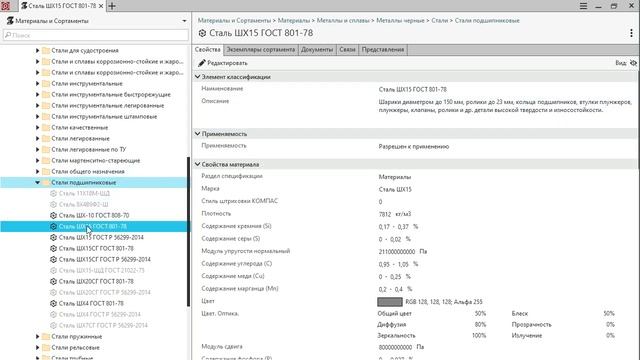Click the Материалы и Сортаменты panel icon
The height and width of the screenshot is (360, 640).
pos(10,20)
